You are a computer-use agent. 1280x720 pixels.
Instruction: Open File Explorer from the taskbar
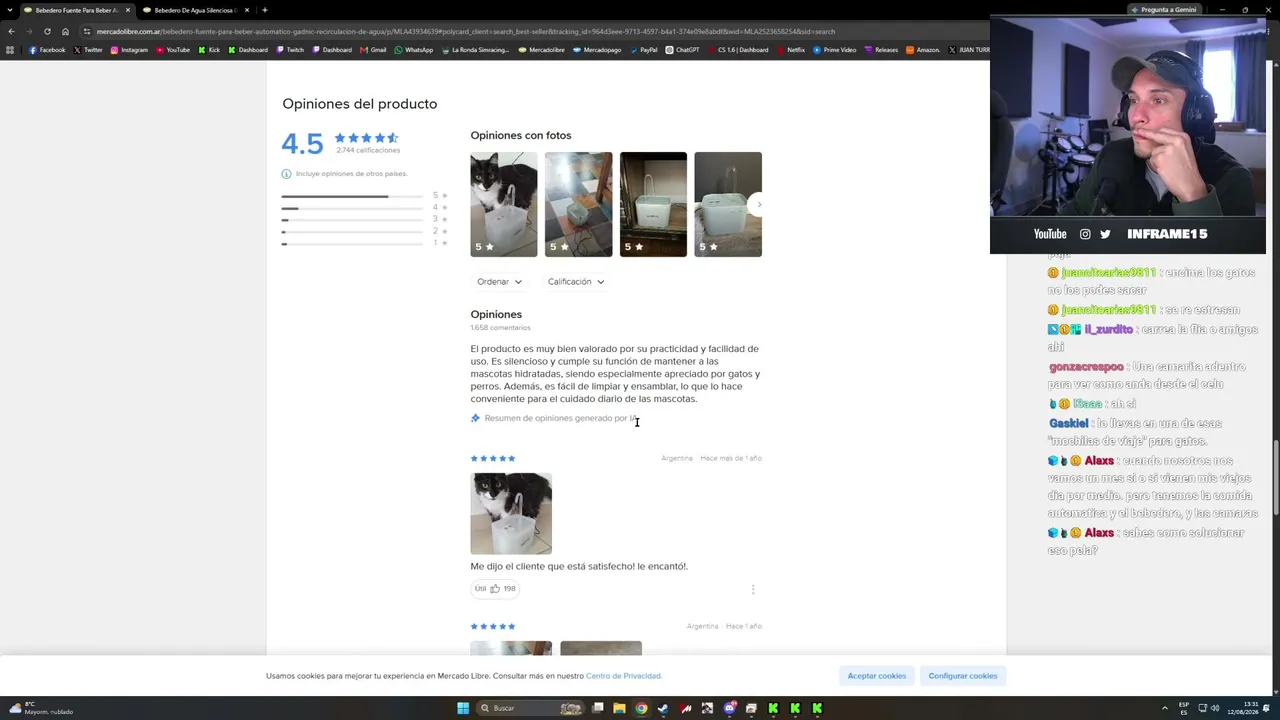click(x=619, y=708)
